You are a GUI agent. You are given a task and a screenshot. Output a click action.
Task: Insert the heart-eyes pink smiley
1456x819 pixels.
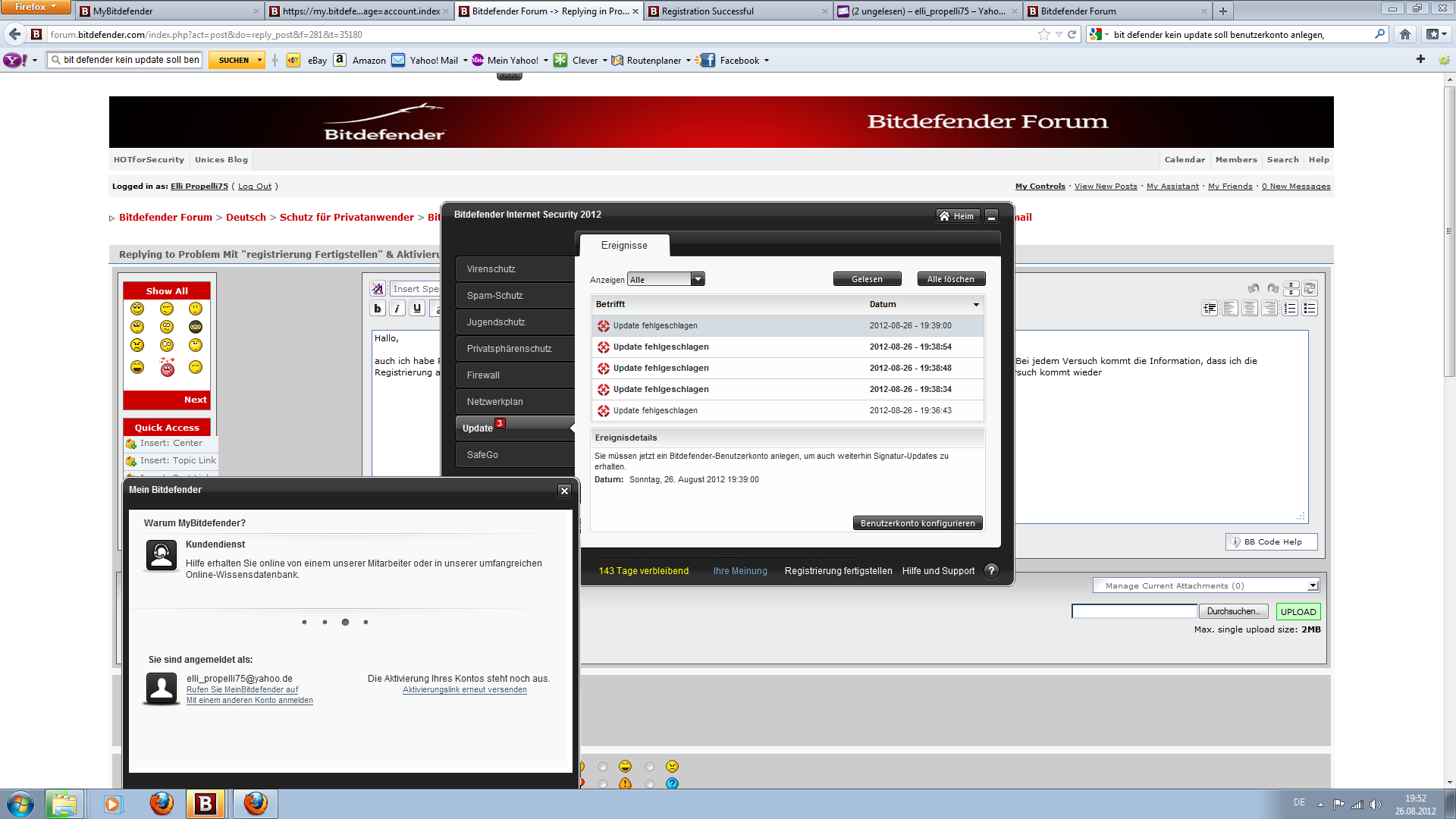click(167, 368)
